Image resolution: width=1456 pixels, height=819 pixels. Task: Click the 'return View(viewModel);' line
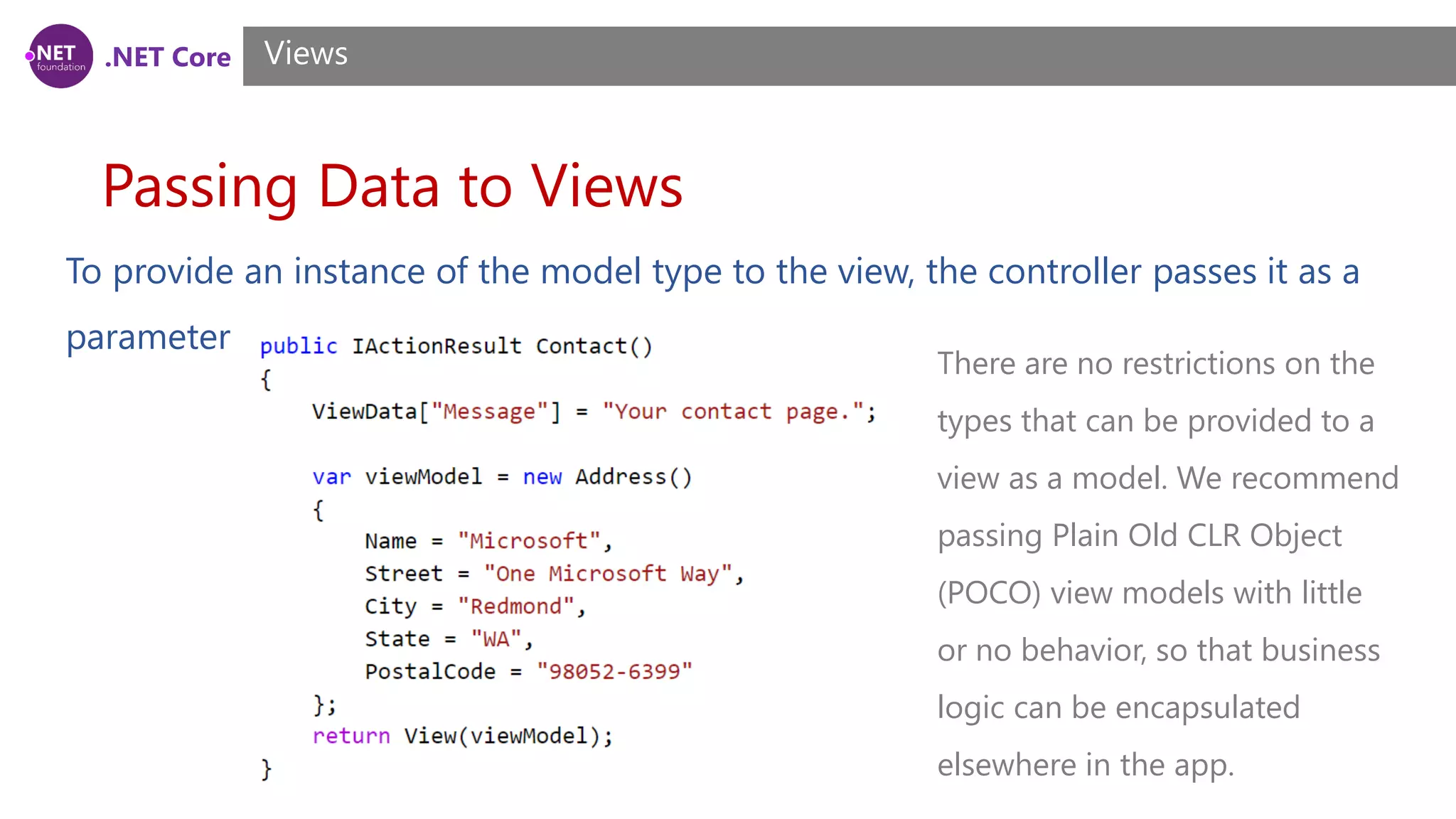[x=462, y=736]
